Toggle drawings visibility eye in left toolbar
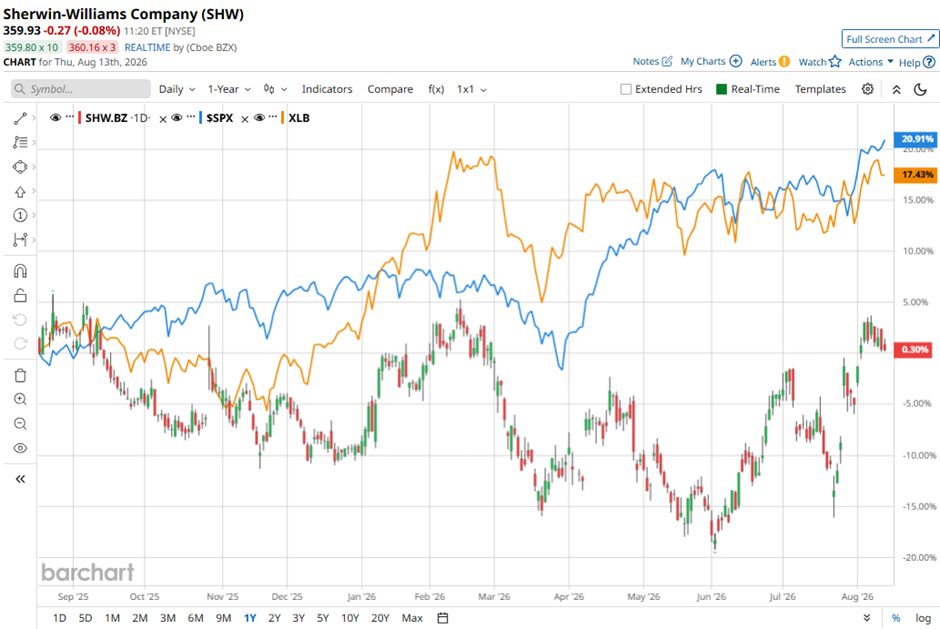940x629 pixels. point(20,448)
